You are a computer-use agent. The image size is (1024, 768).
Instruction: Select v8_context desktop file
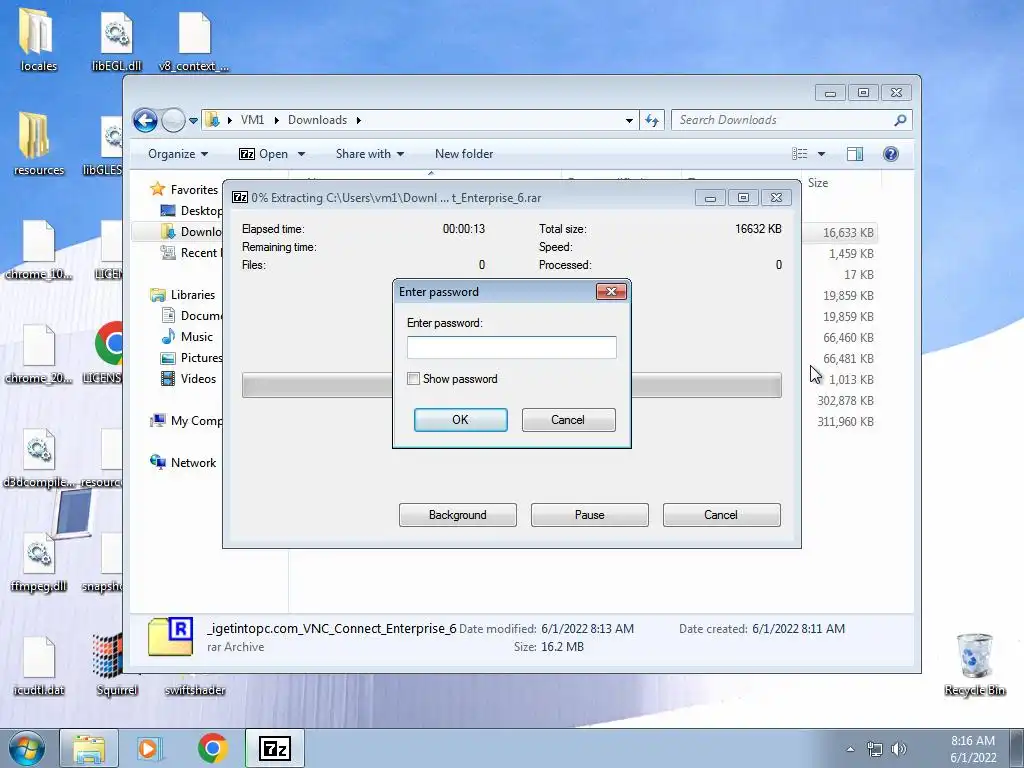[x=195, y=40]
